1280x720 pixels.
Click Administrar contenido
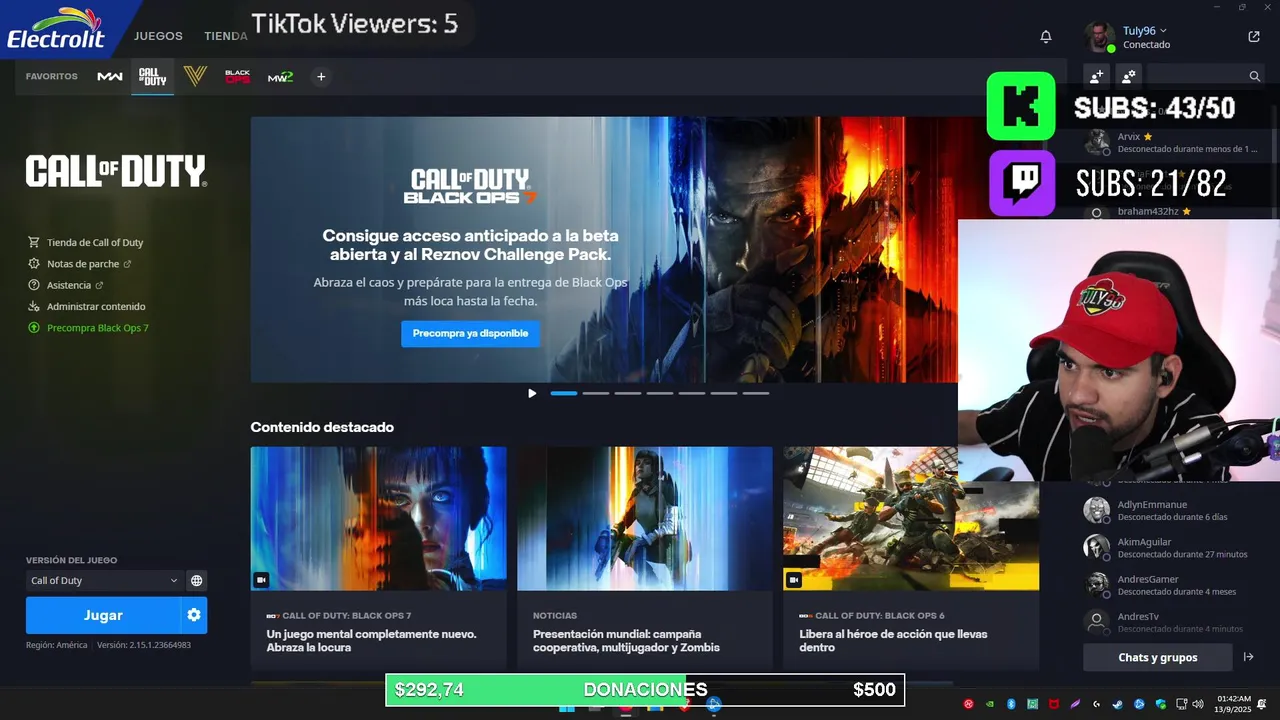(x=87, y=306)
